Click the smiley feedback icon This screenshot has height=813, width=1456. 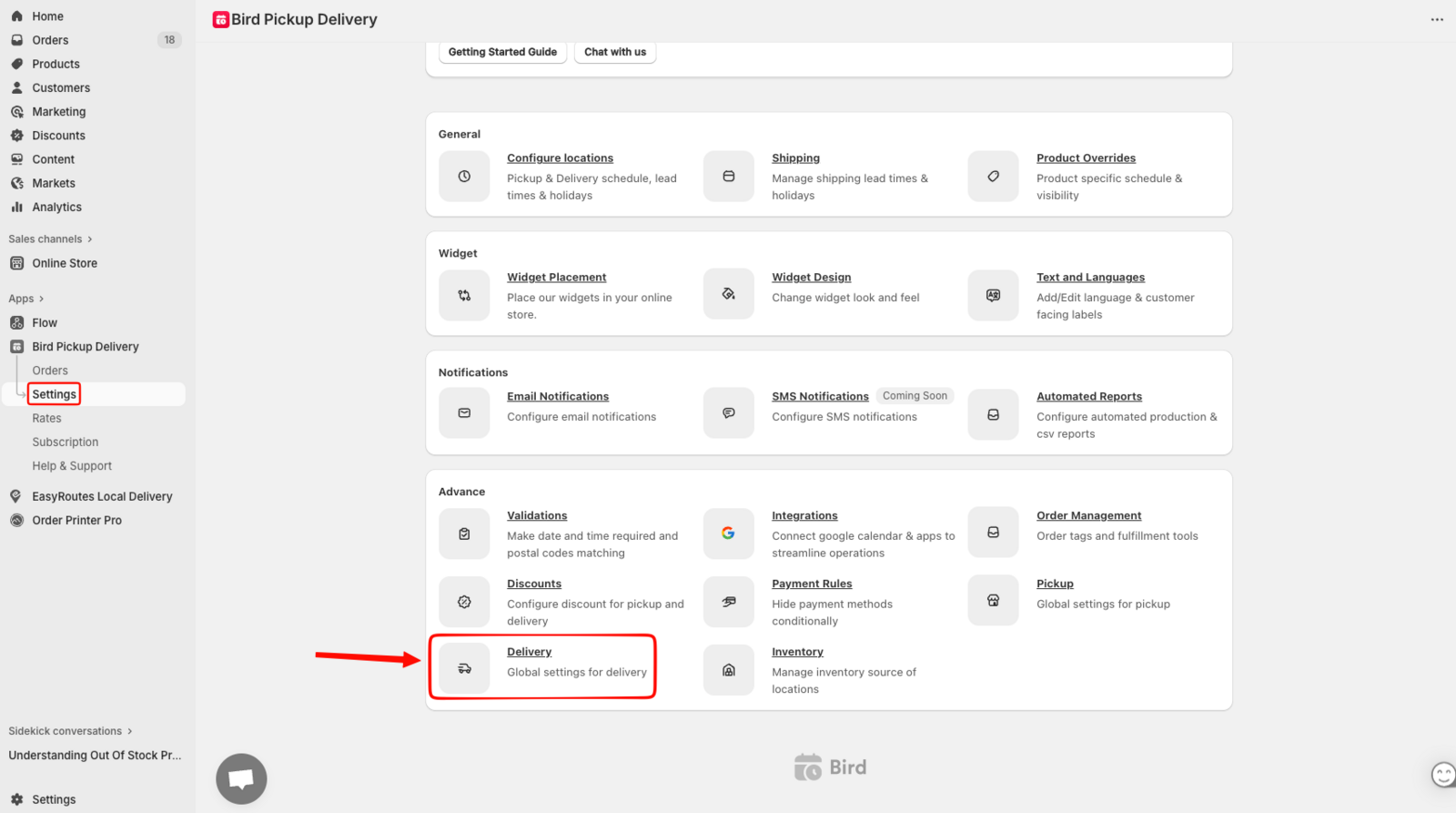point(1443,774)
